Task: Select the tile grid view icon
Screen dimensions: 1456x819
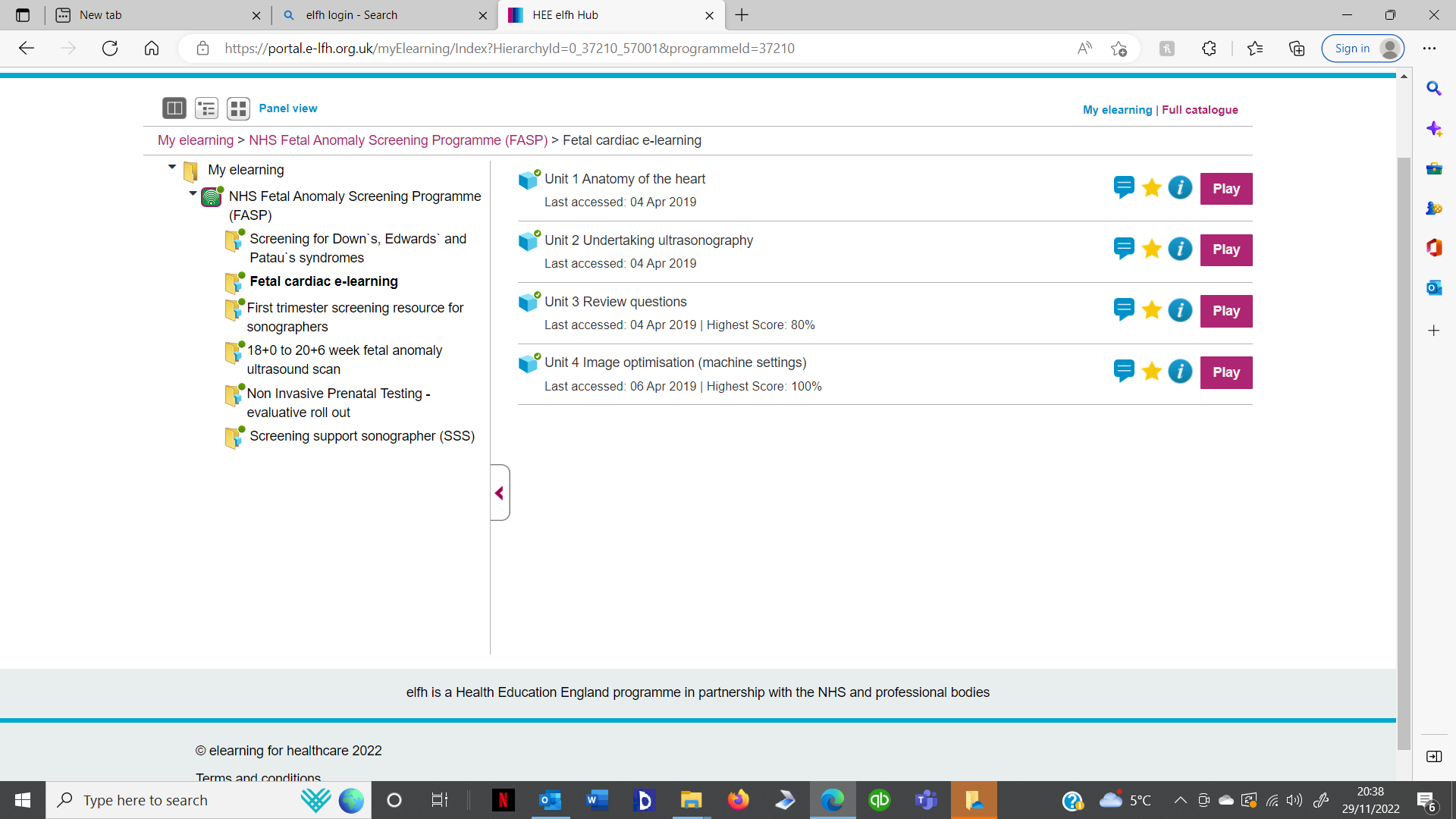Action: pyautogui.click(x=238, y=108)
